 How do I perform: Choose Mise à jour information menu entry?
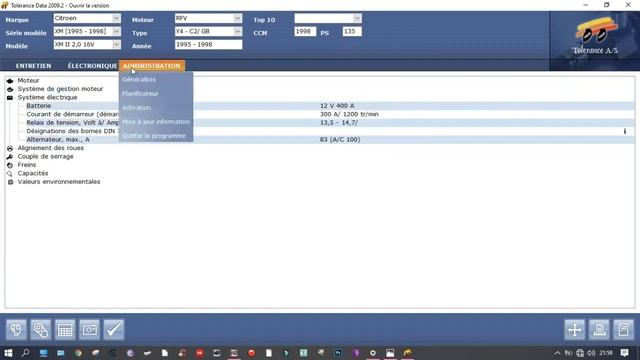click(x=156, y=122)
